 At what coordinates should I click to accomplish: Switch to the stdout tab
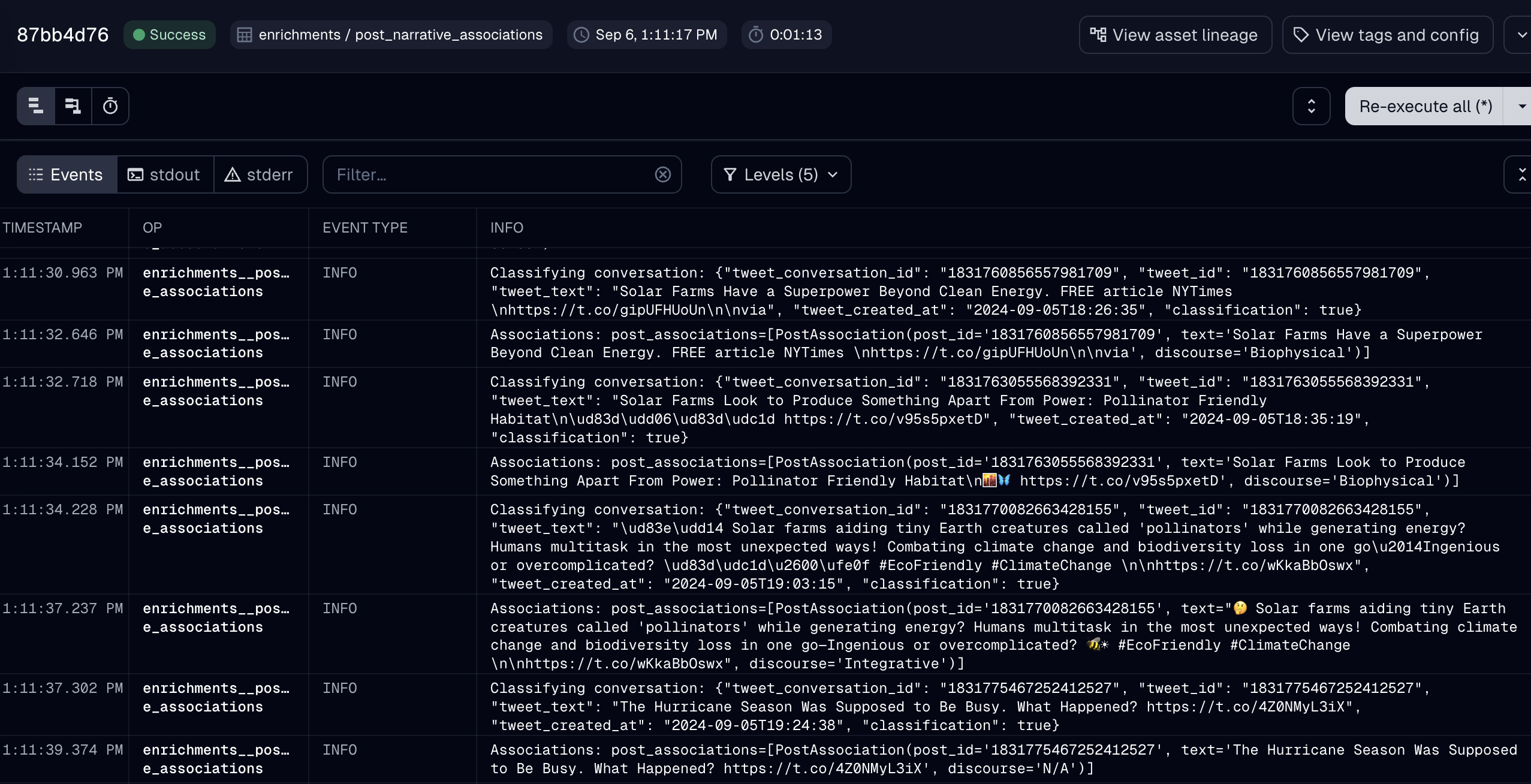(164, 174)
